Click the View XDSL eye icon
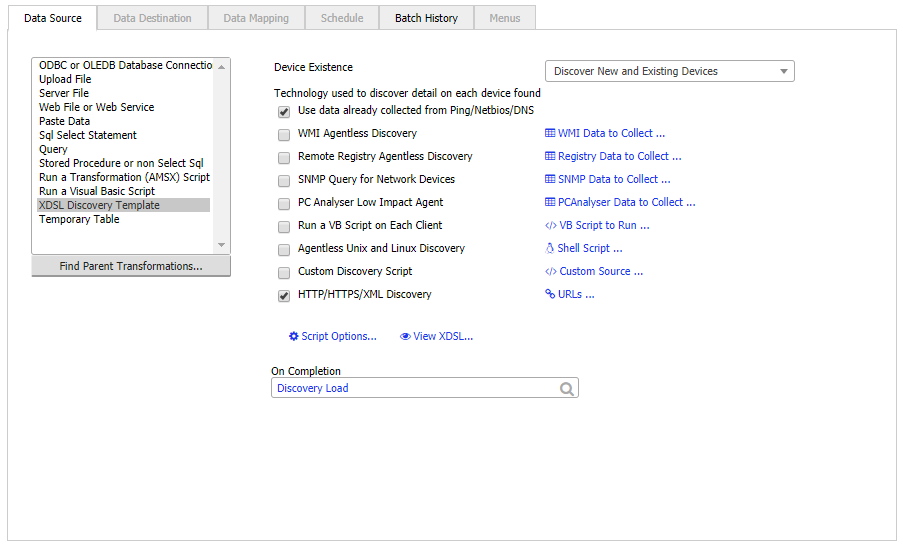 (x=405, y=337)
